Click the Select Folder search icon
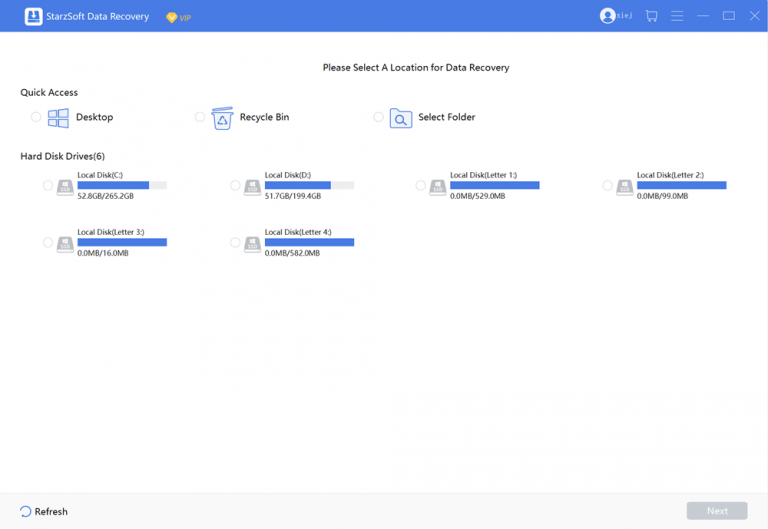 [x=400, y=118]
